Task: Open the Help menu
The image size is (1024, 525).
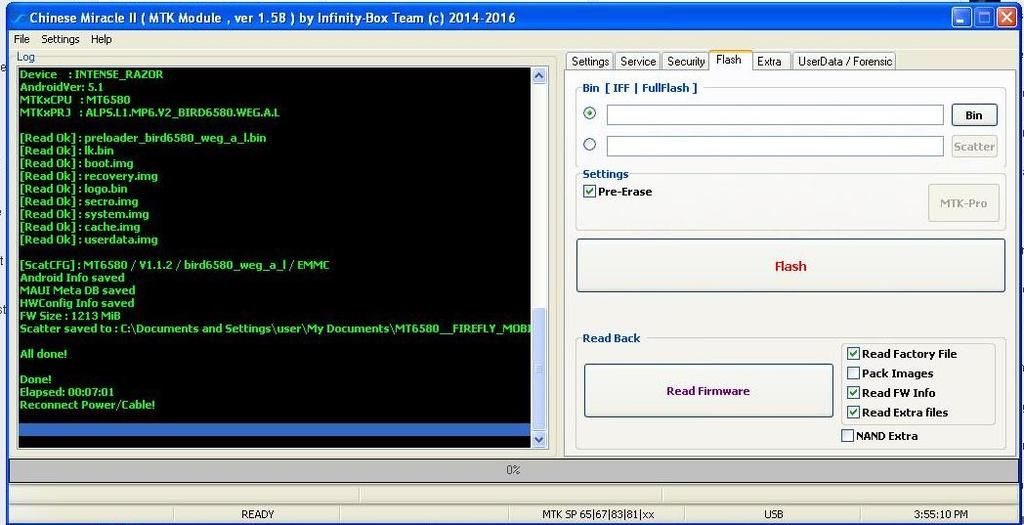Action: coord(101,40)
